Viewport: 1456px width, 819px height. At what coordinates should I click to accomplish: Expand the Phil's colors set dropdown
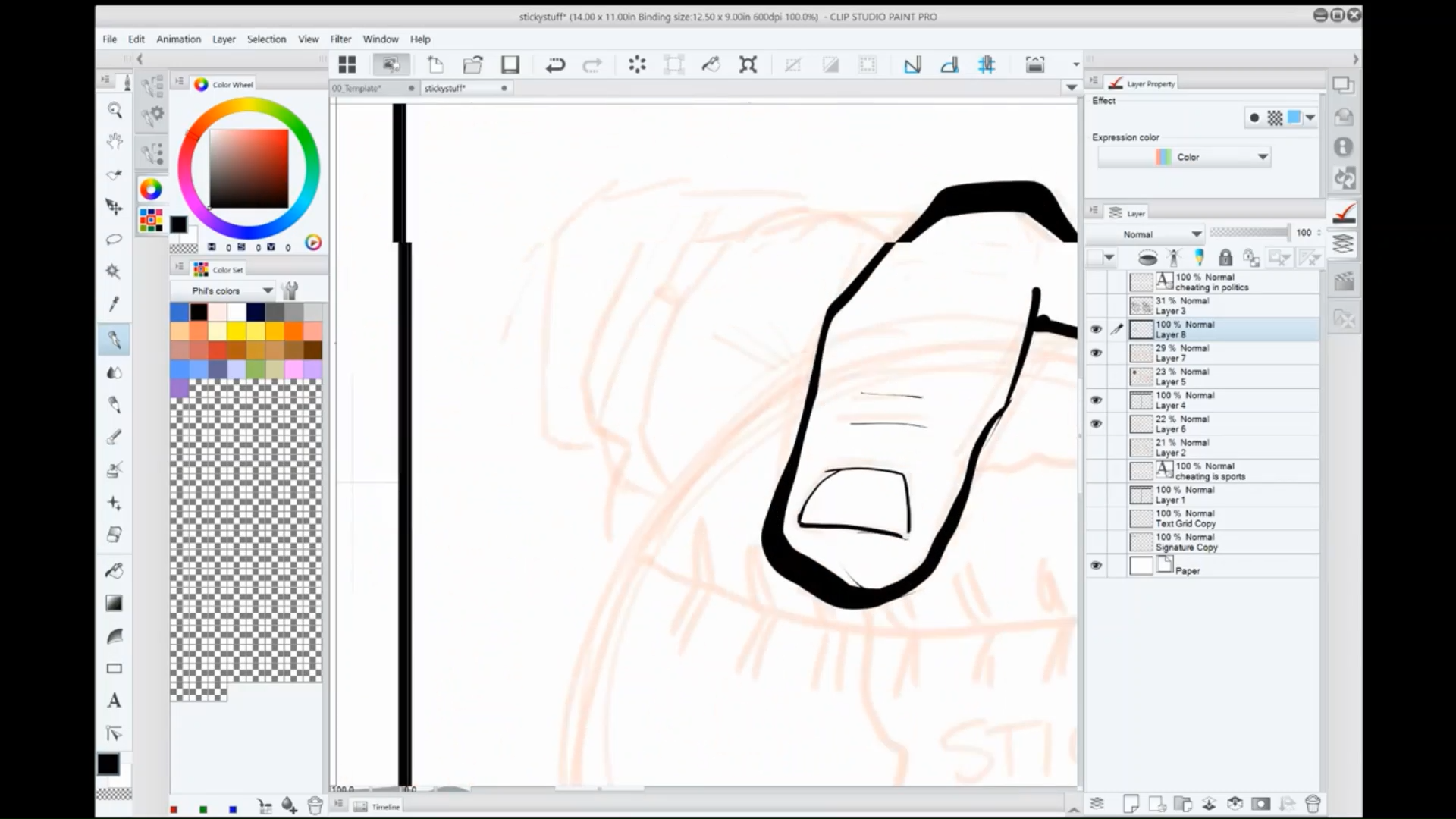[267, 291]
